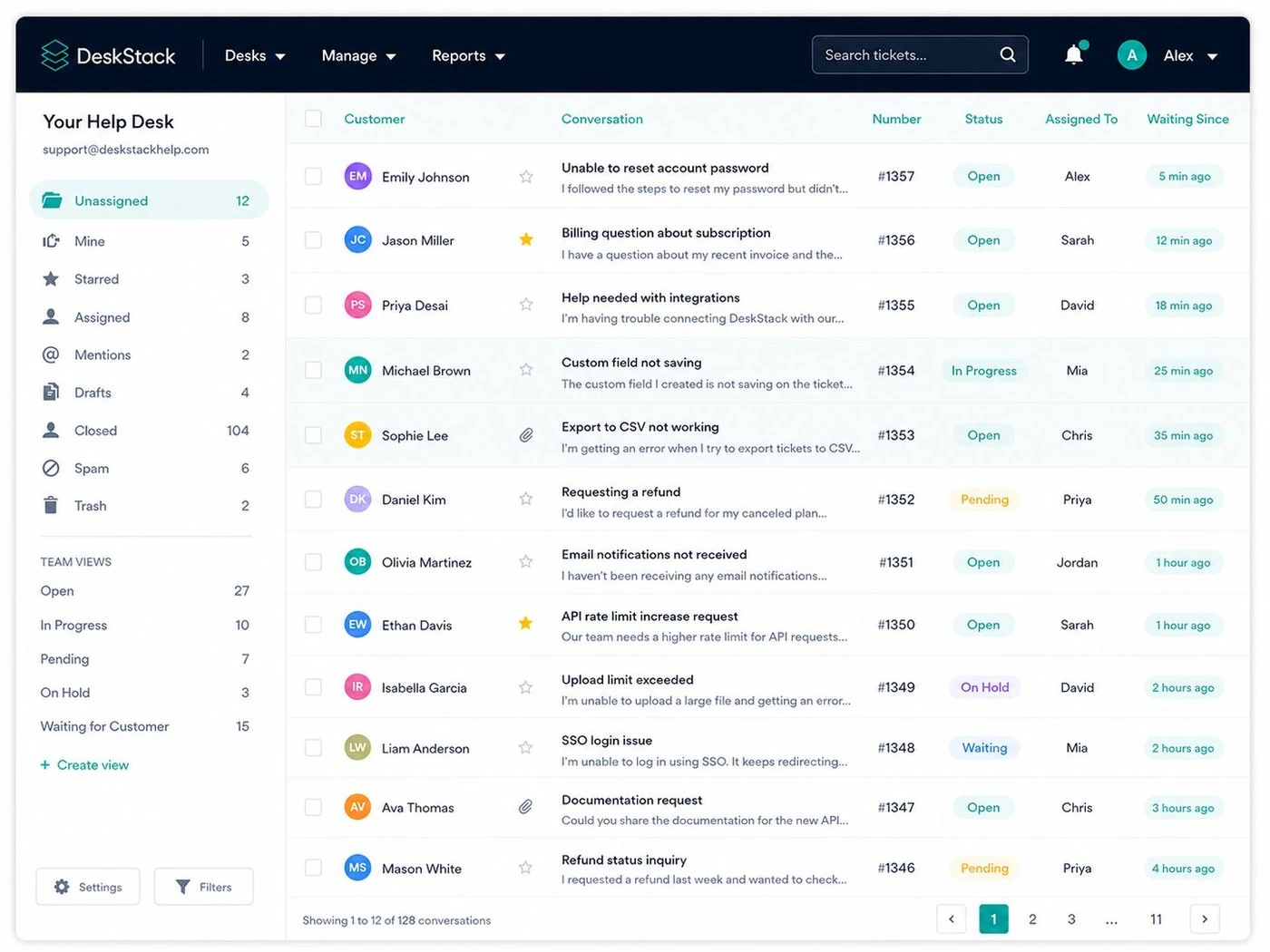Check Olivia Martinez's ticket checkbox
This screenshot has width=1270, height=952.
coord(313,562)
